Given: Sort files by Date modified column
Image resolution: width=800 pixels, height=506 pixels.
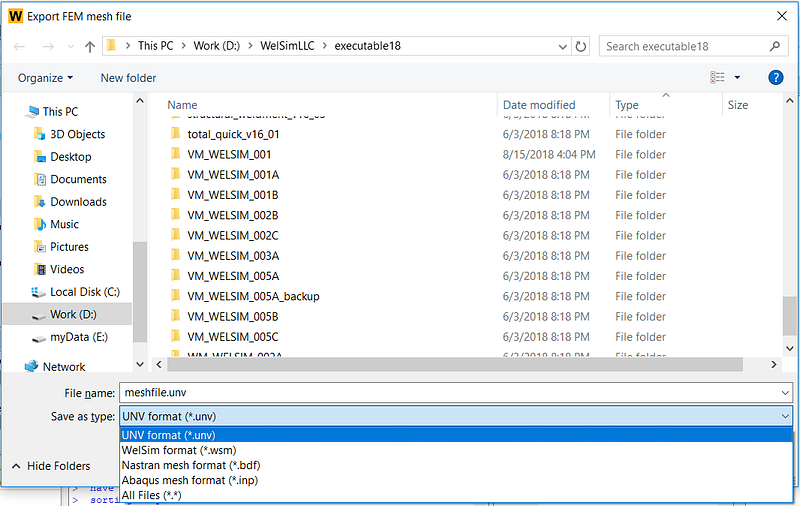Looking at the screenshot, I should (539, 105).
